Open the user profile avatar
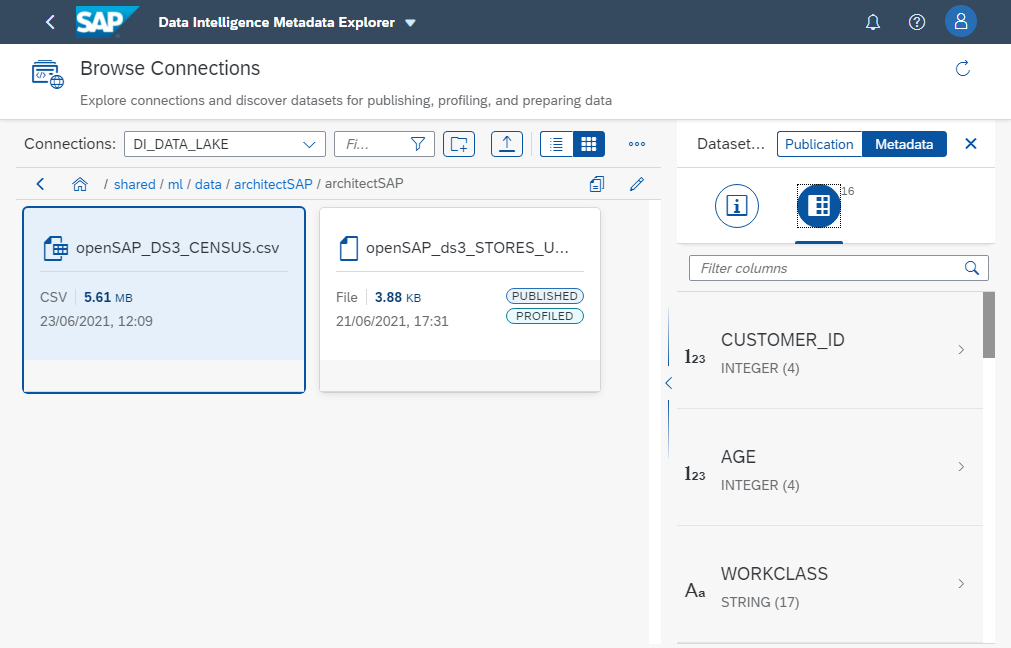Image resolution: width=1011 pixels, height=648 pixels. [960, 22]
